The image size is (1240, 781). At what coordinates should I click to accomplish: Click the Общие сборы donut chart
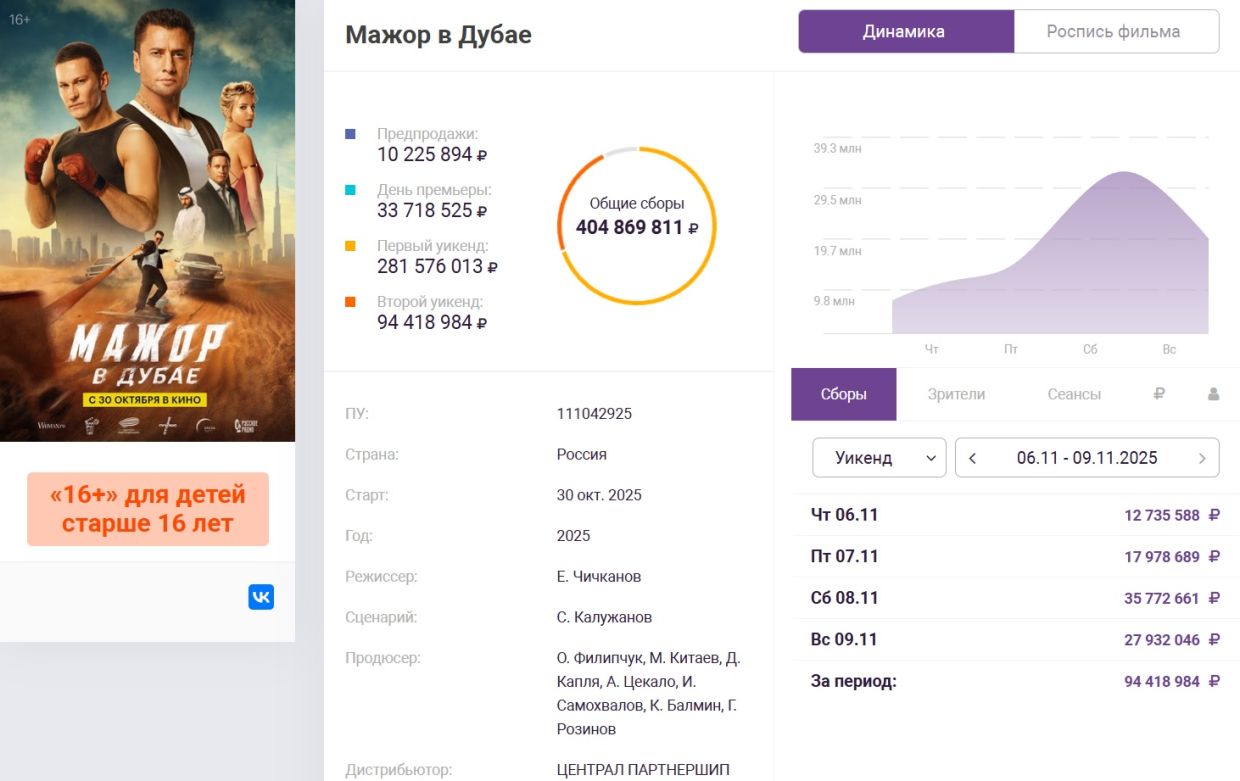(636, 225)
